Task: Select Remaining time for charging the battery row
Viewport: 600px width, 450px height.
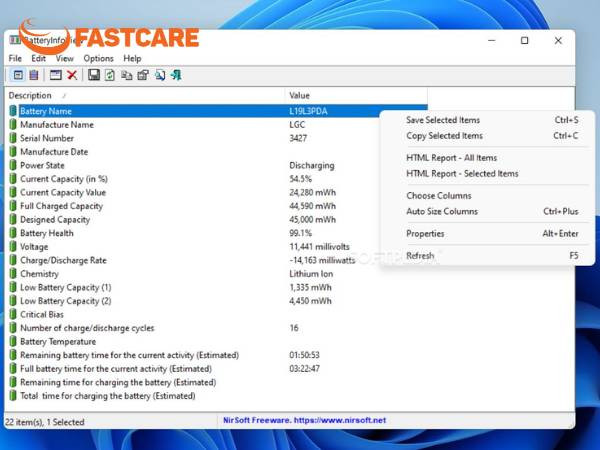Action: click(x=217, y=382)
